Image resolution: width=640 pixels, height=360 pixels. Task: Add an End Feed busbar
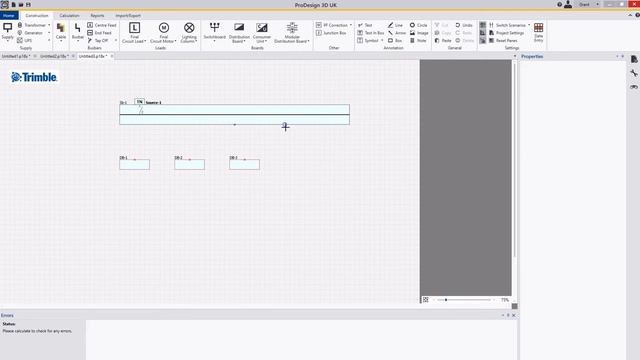tap(99, 33)
